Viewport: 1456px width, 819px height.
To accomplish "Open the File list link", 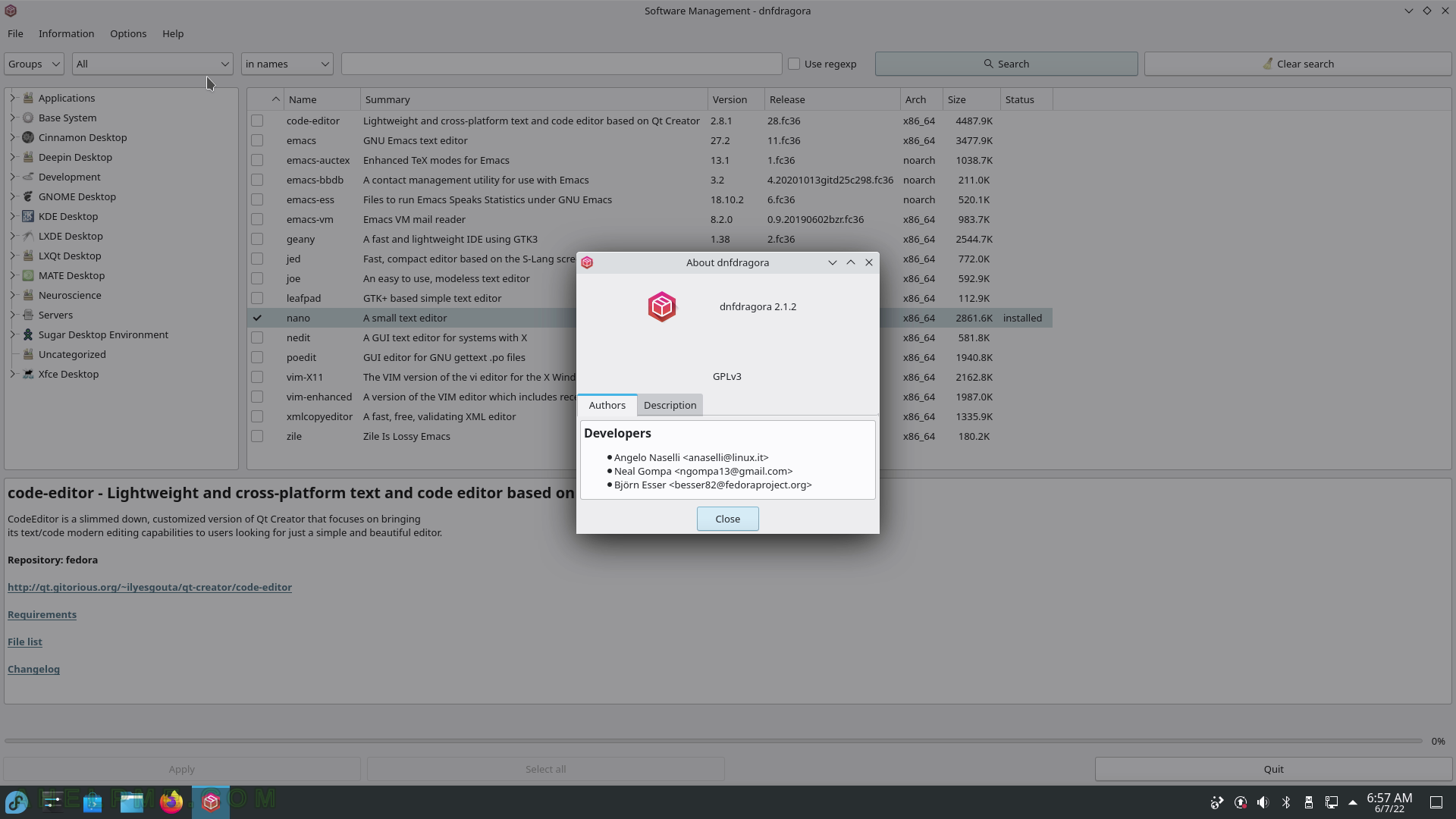I will coord(25,642).
